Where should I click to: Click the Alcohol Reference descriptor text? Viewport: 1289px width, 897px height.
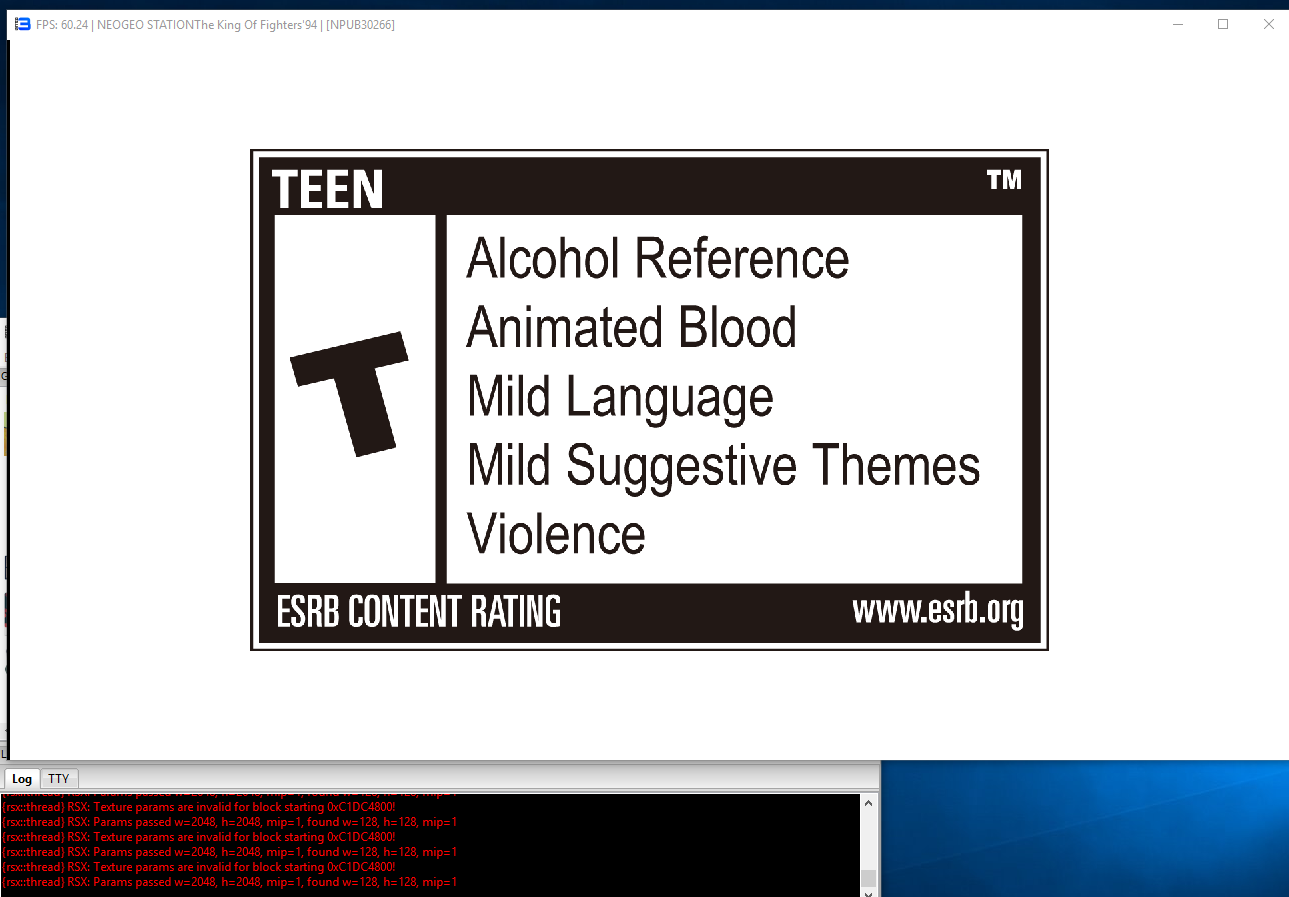pos(657,259)
